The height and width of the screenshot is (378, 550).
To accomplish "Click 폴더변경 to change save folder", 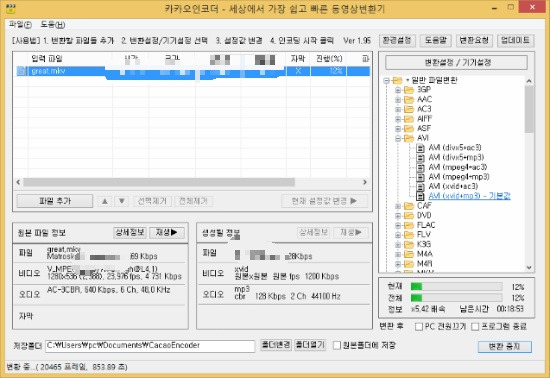I will pos(276,345).
